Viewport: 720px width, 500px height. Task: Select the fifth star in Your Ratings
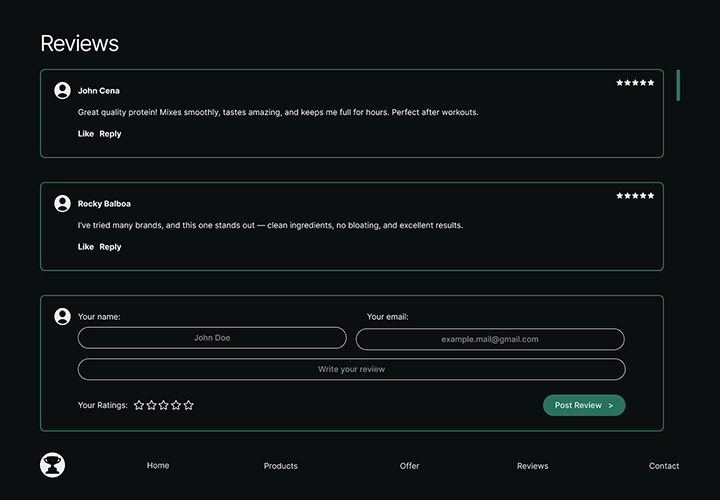188,405
